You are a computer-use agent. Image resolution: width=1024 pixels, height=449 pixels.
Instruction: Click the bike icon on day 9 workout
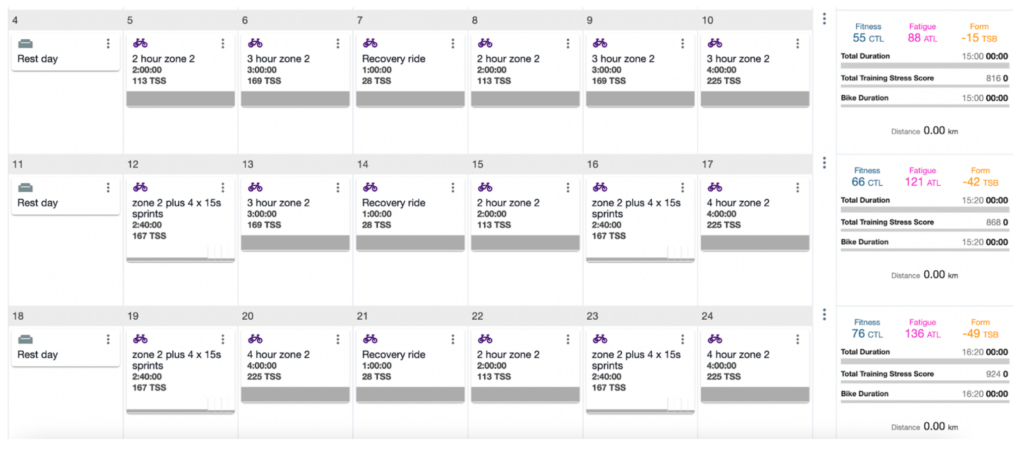pyautogui.click(x=600, y=44)
